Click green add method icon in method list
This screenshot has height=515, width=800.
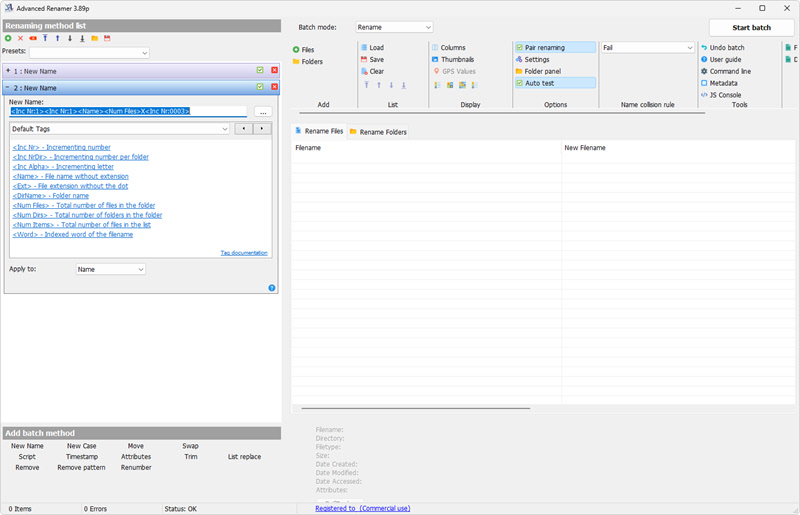point(8,38)
